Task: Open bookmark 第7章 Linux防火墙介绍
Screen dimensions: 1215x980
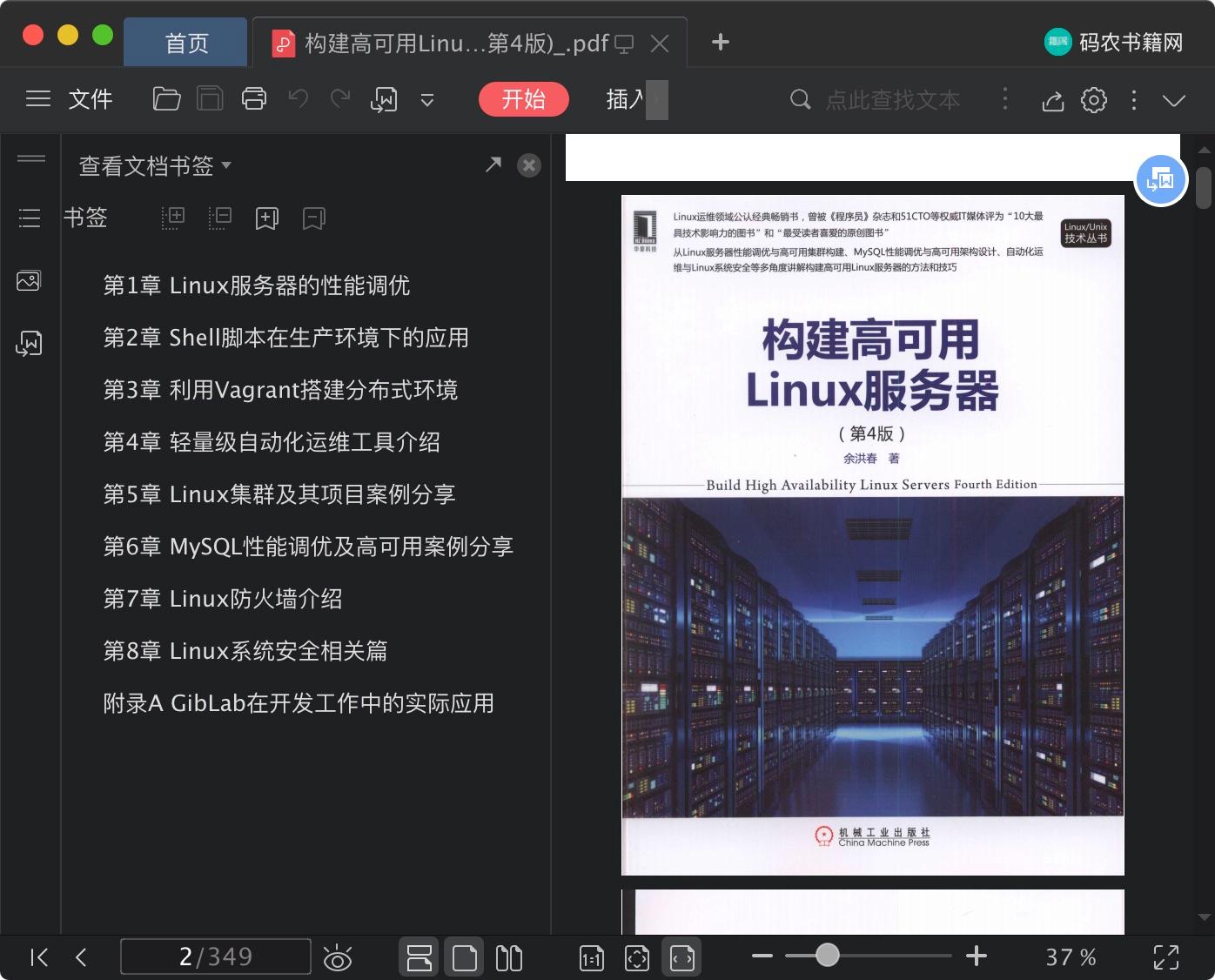Action: pyautogui.click(x=223, y=599)
